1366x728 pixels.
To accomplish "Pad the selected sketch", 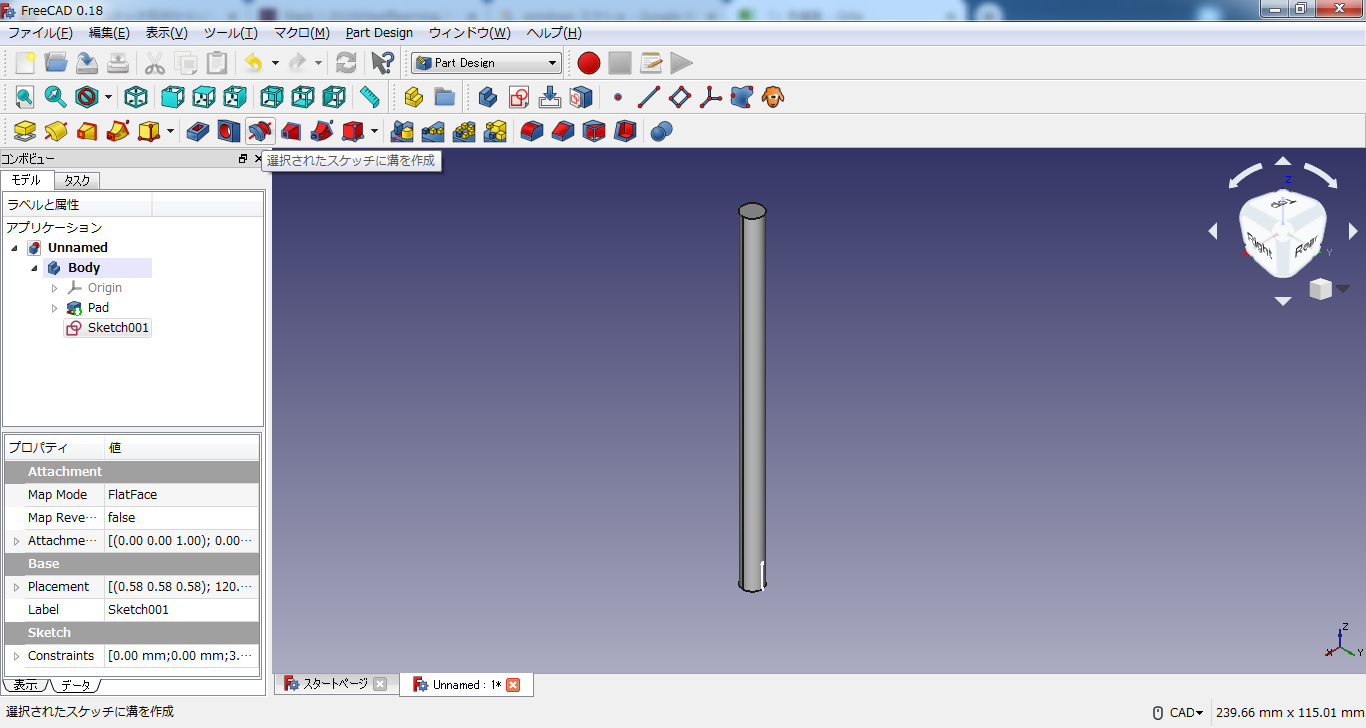I will pyautogui.click(x=25, y=131).
